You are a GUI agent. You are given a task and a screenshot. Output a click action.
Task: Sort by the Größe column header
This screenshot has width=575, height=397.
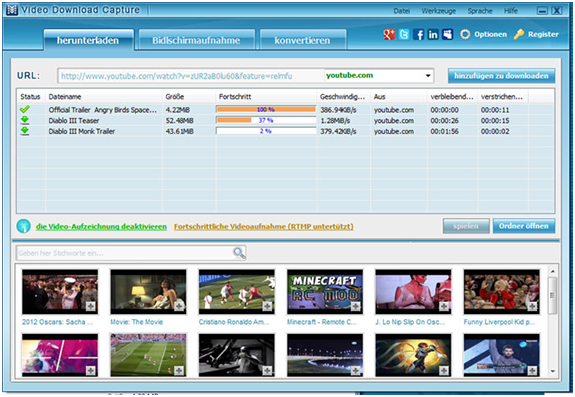tap(188, 97)
